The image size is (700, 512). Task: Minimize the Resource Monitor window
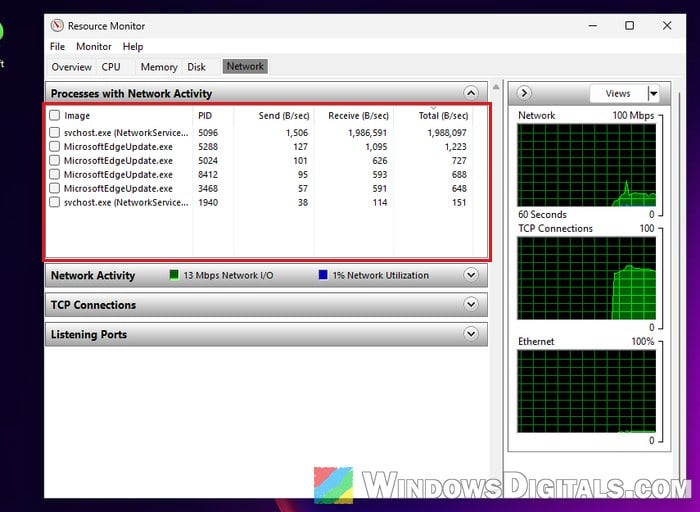(592, 26)
